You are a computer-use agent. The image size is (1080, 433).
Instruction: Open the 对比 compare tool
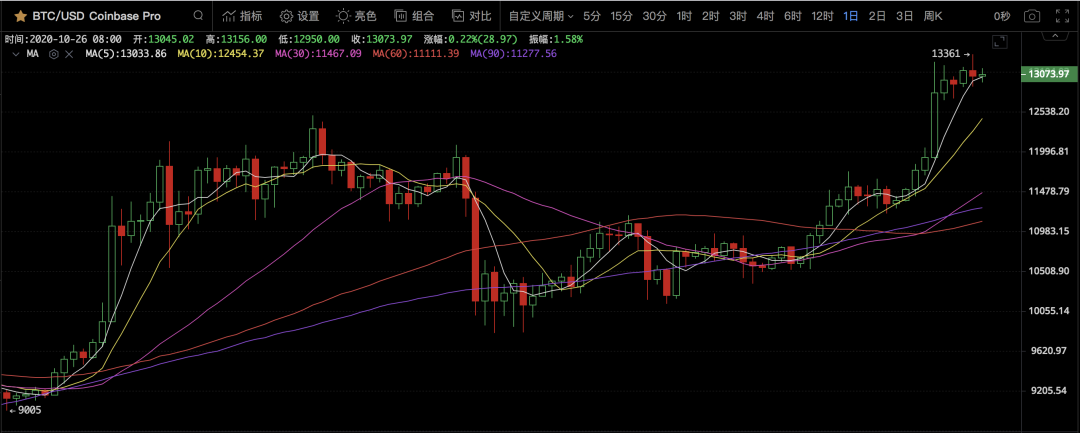click(x=472, y=15)
